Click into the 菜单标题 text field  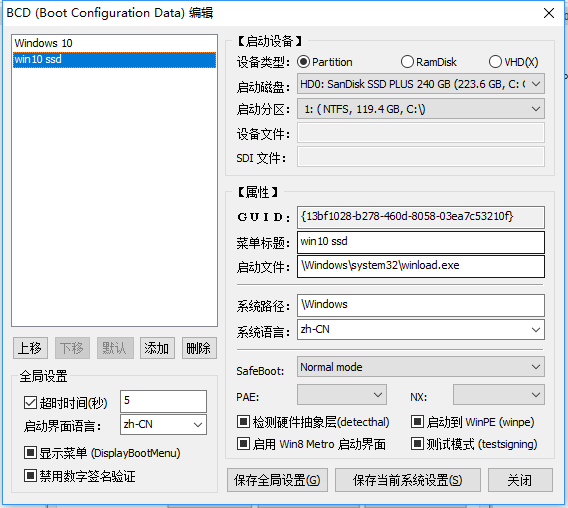pos(421,242)
